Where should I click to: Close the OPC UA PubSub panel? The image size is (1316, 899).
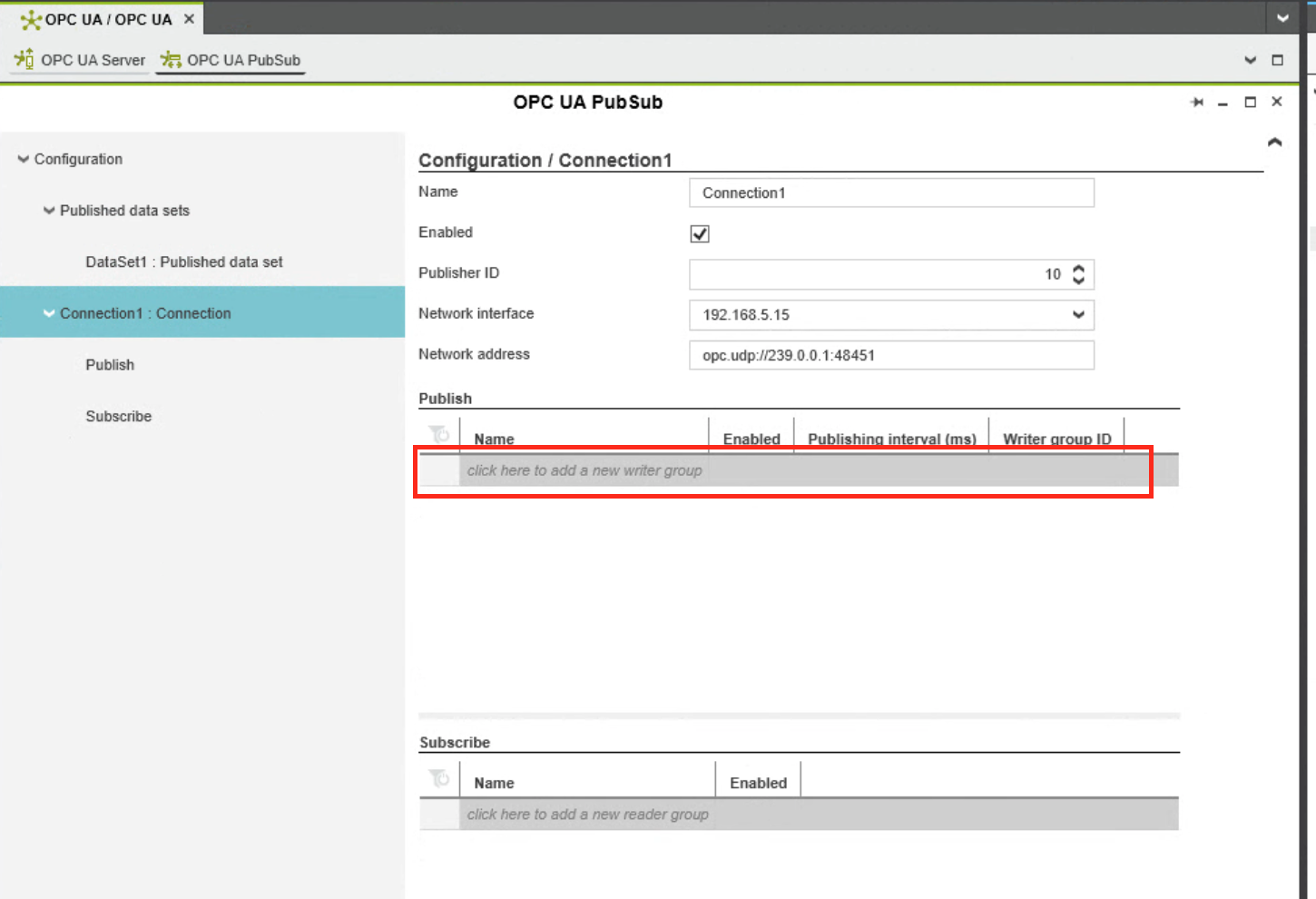click(1277, 102)
